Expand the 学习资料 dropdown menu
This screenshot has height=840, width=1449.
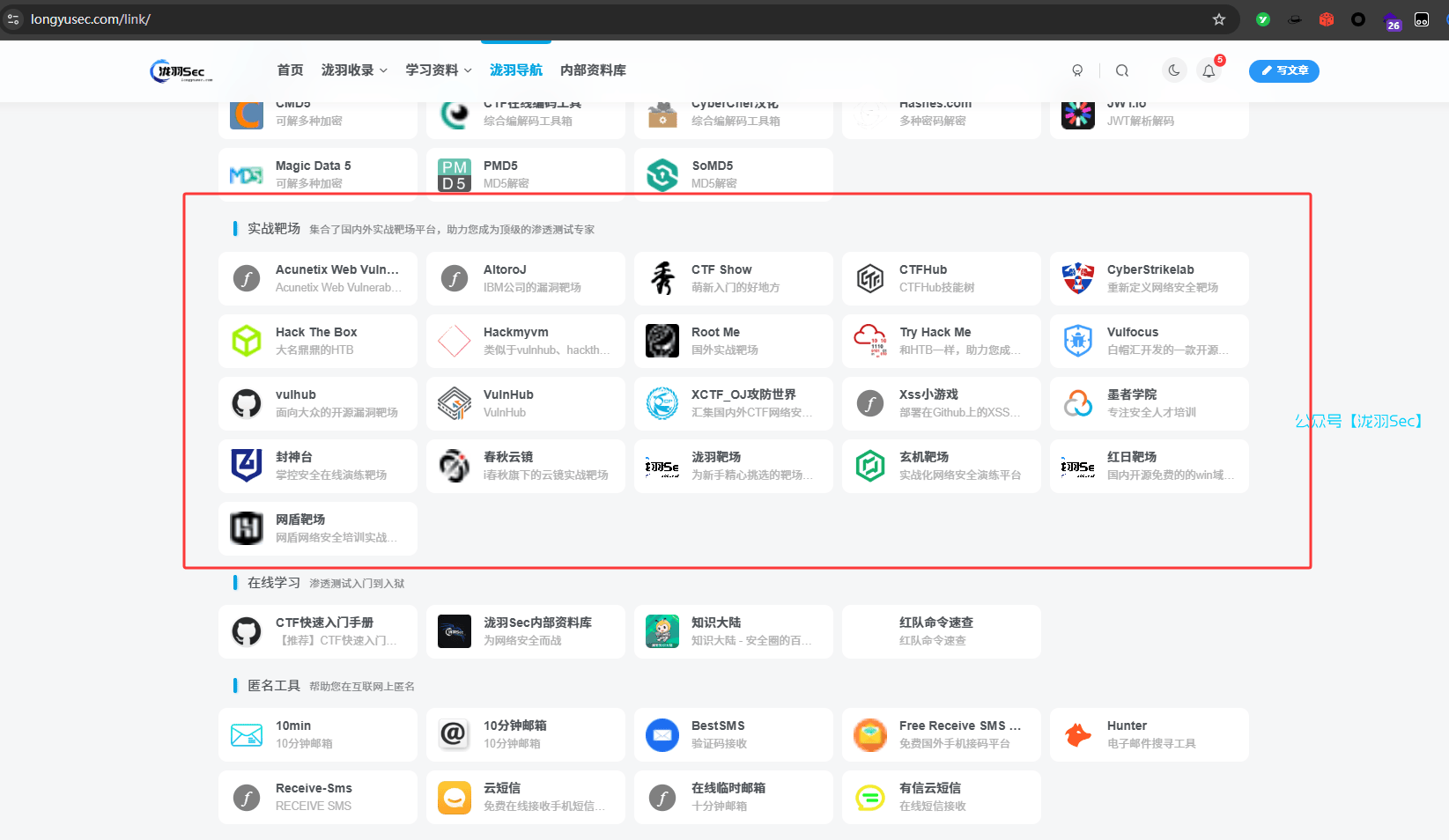pos(438,70)
